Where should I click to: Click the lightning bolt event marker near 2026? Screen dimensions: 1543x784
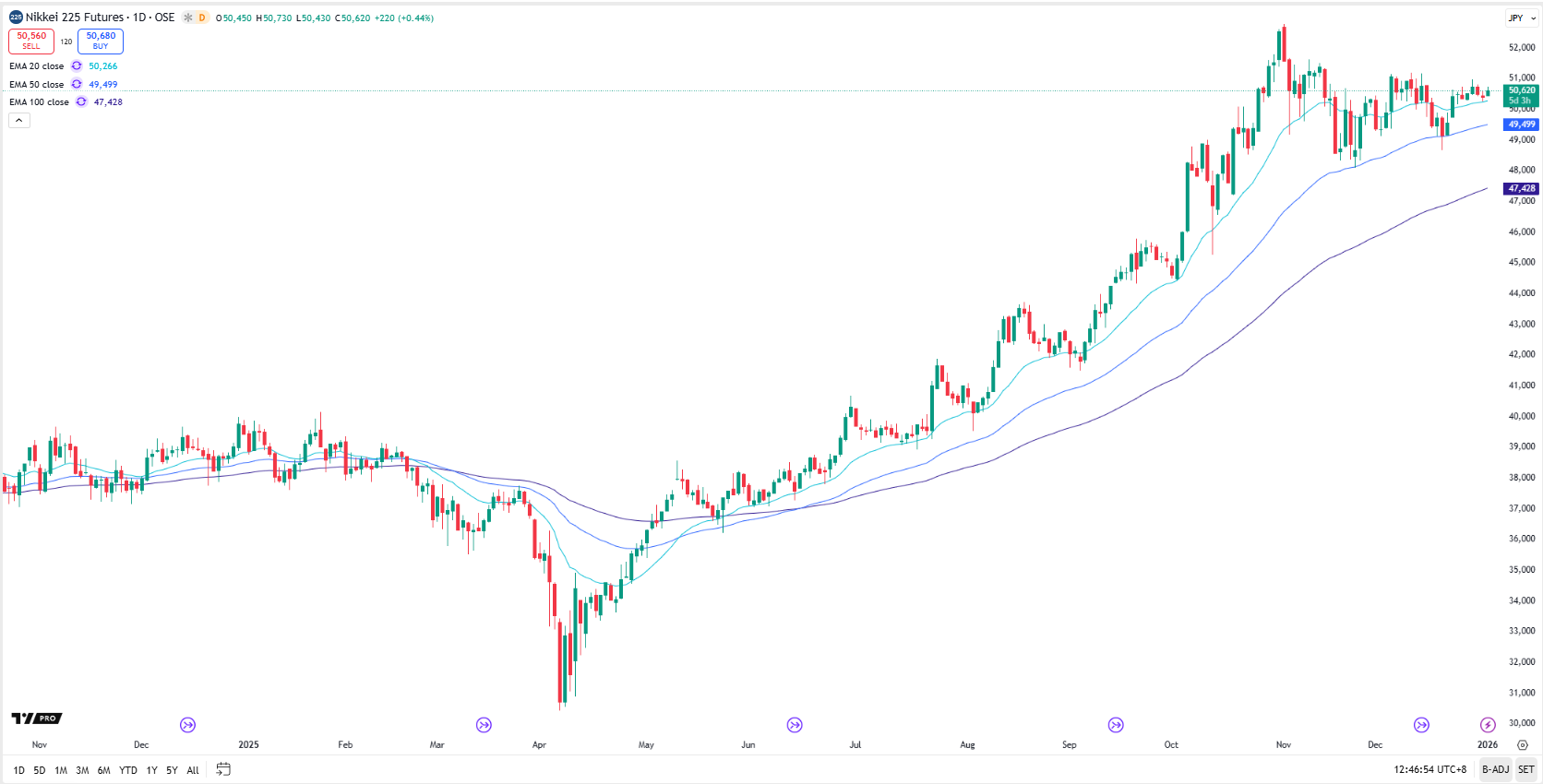[1488, 725]
